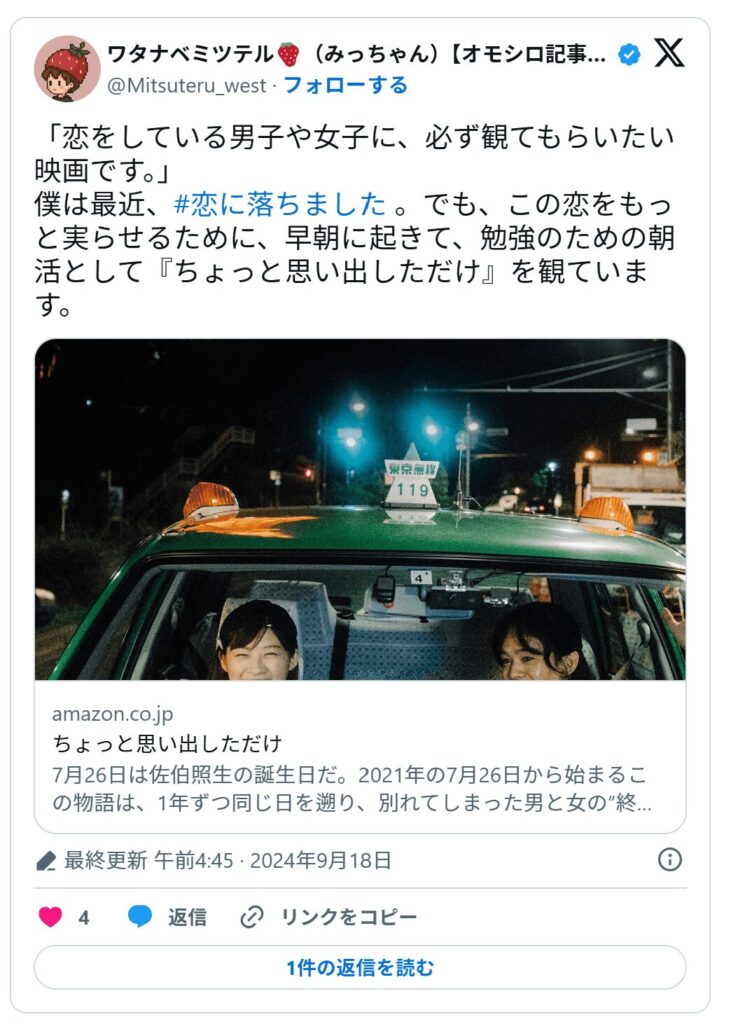731x1024 pixels.
Task: Open the taxi movie preview image
Action: (360, 509)
